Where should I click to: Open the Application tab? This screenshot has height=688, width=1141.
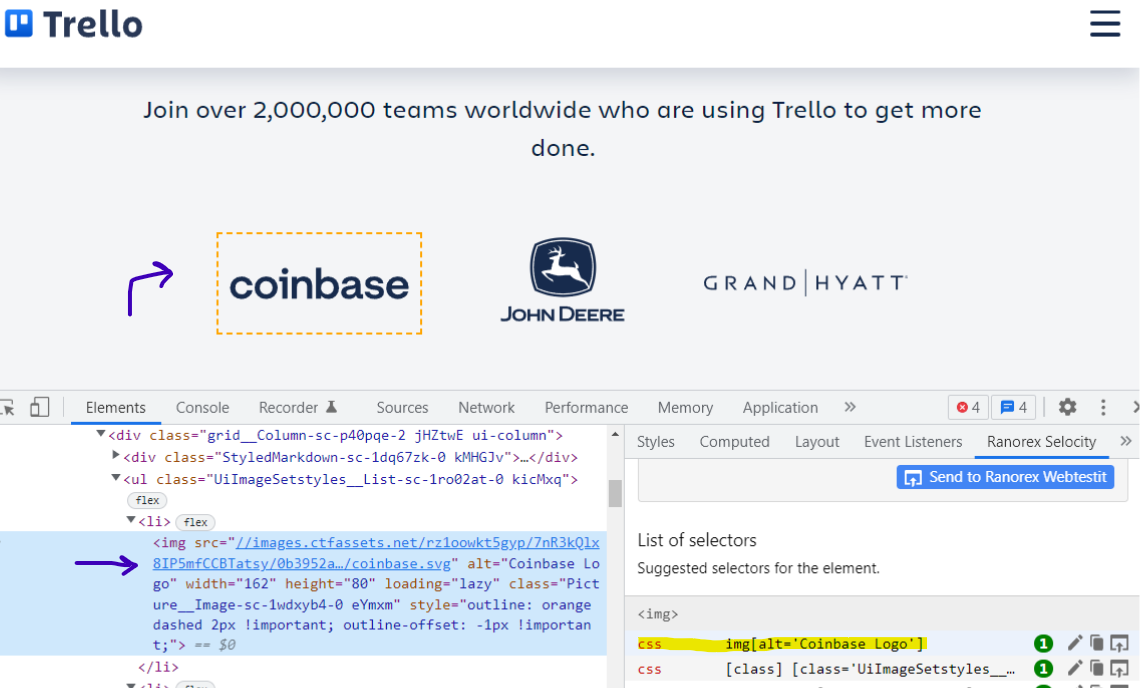pos(780,408)
